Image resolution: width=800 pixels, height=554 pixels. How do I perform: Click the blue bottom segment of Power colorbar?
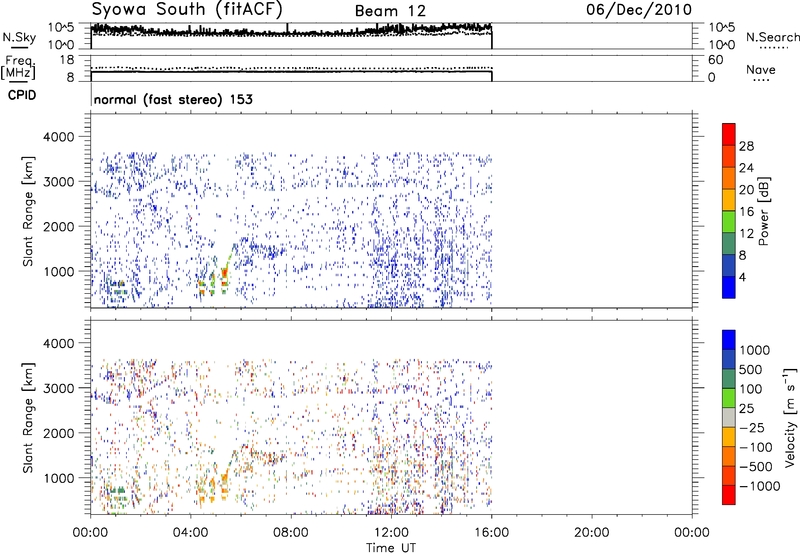(729, 287)
